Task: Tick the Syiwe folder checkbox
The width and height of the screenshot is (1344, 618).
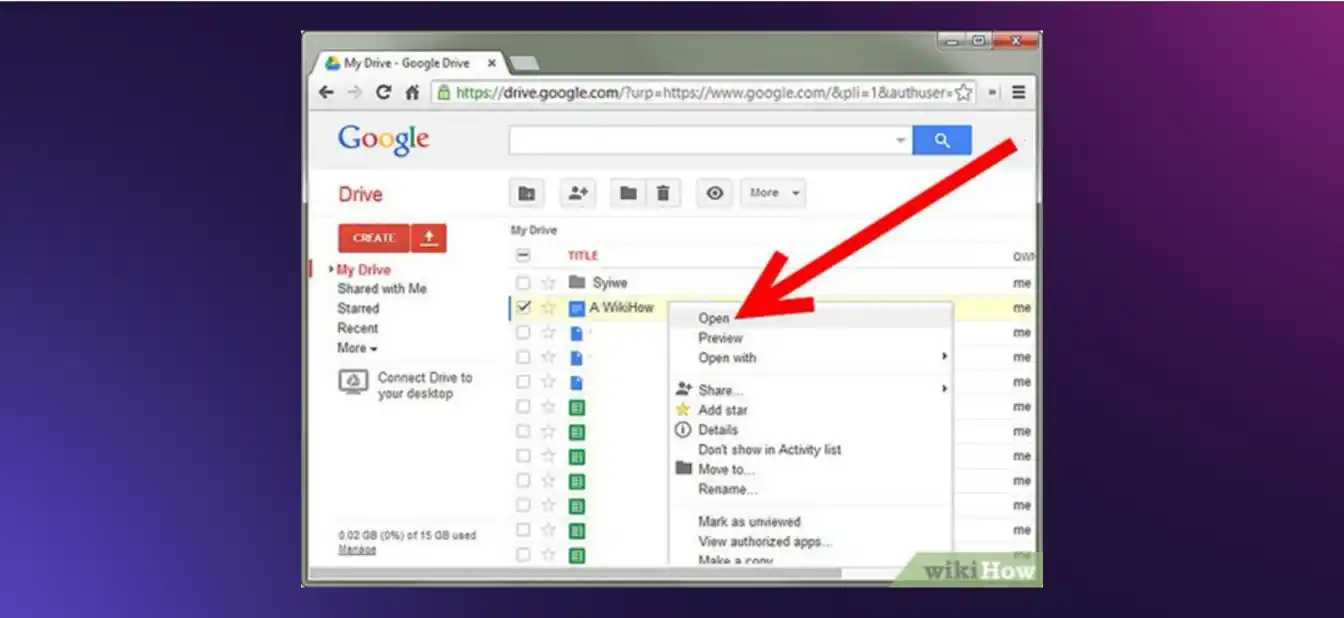Action: 523,283
